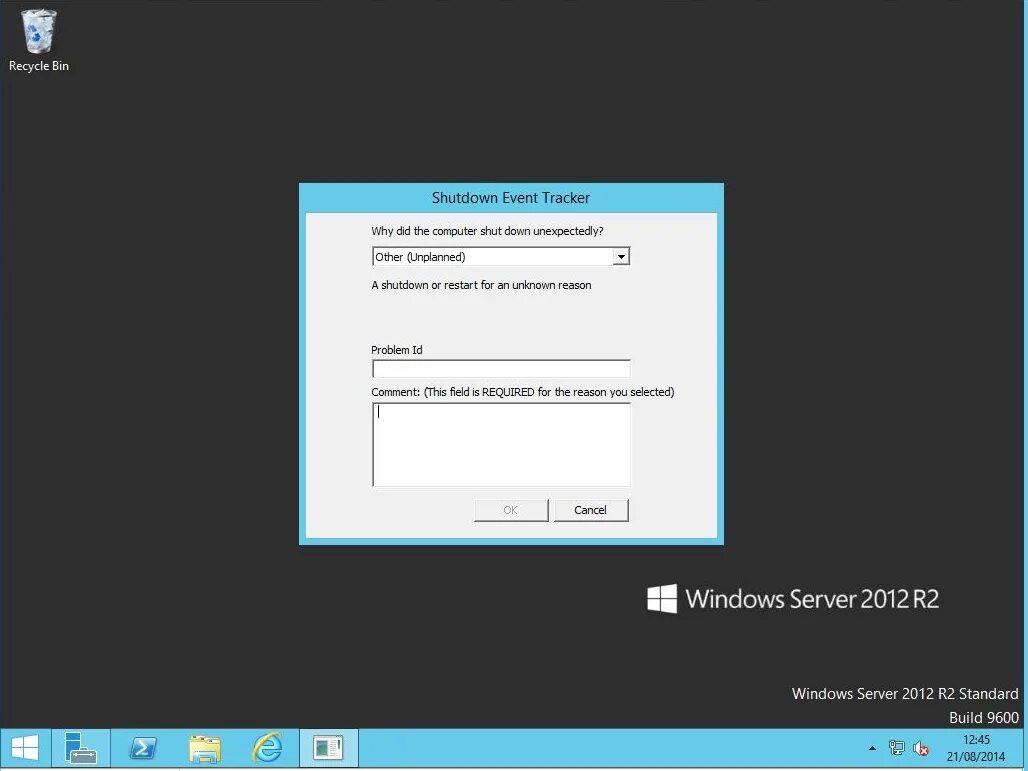Open the Recycle Bin desktop icon
1028x771 pixels.
coord(39,40)
